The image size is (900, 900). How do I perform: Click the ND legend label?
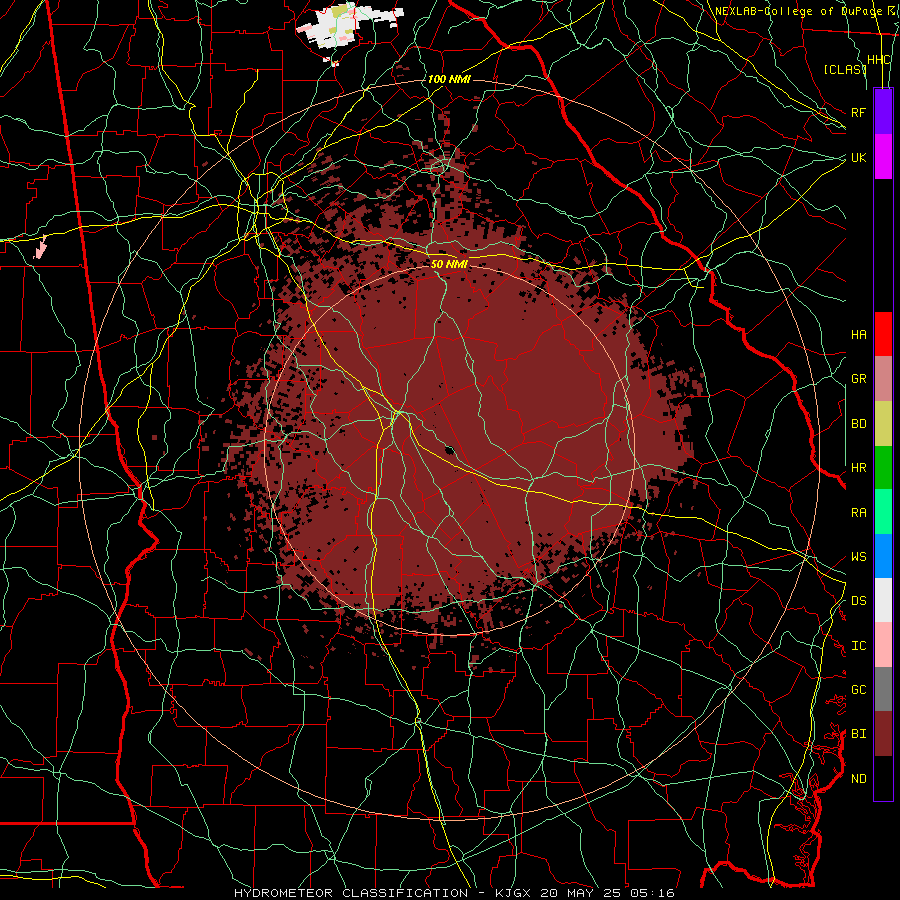[858, 778]
